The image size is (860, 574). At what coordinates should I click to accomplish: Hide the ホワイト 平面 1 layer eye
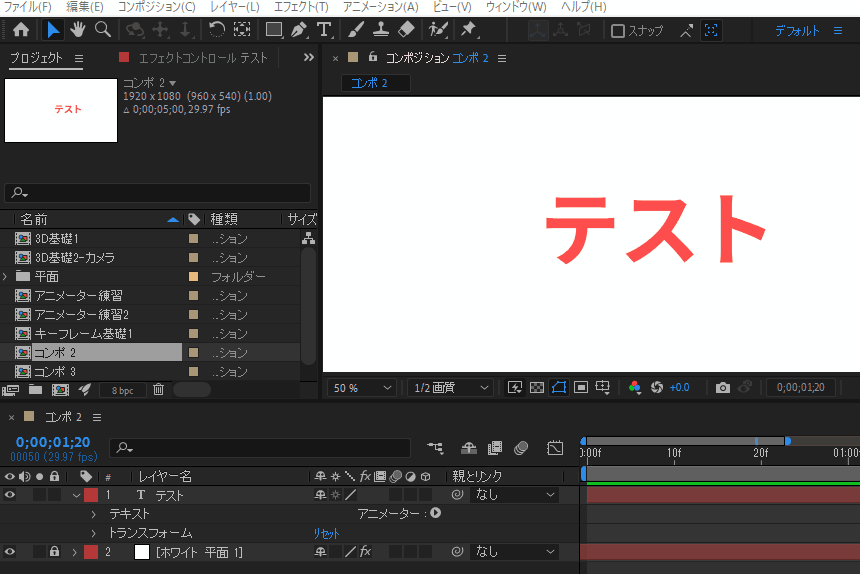(10, 552)
